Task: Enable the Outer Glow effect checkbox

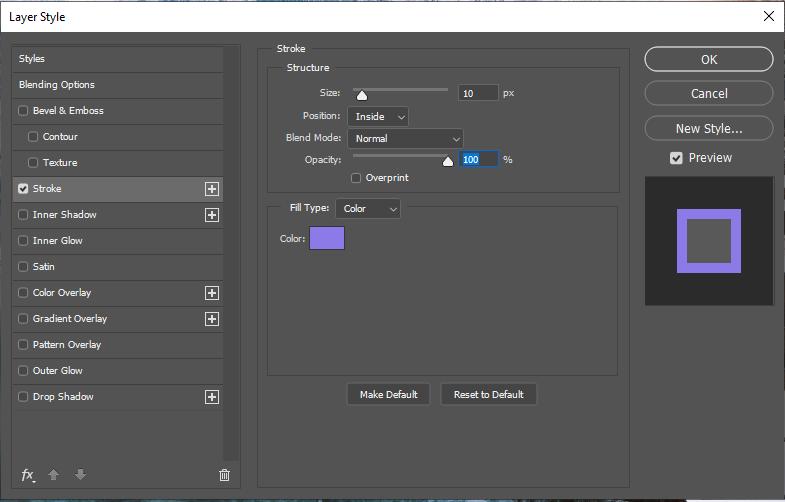Action: click(x=23, y=371)
